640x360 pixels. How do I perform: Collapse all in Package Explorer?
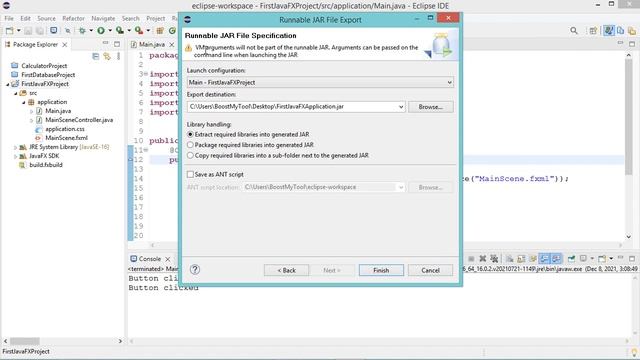point(96,56)
